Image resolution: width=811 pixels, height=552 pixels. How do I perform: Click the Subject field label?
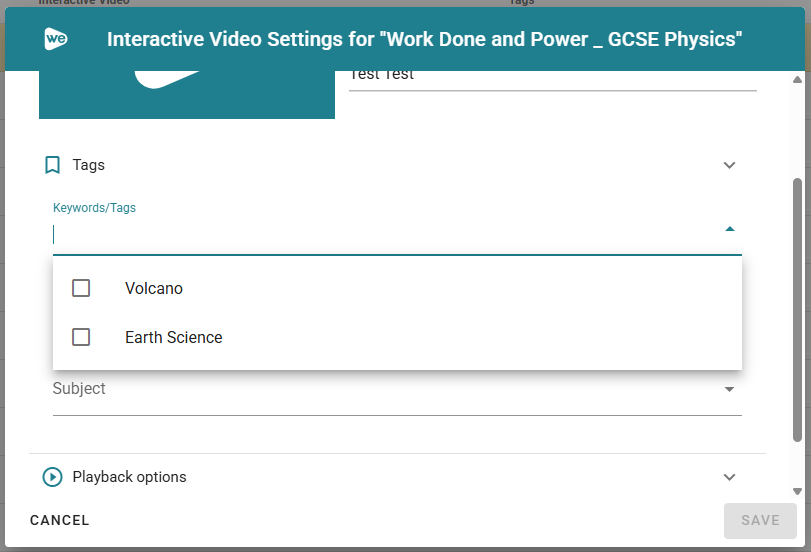click(x=79, y=389)
